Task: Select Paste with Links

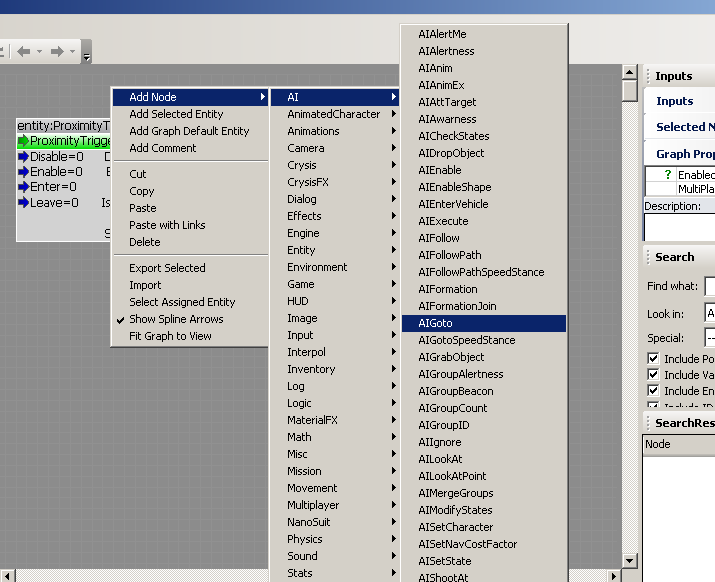Action: (190, 225)
